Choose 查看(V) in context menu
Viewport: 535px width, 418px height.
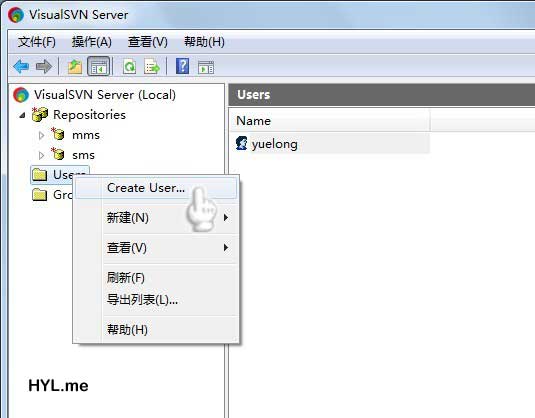(156, 247)
